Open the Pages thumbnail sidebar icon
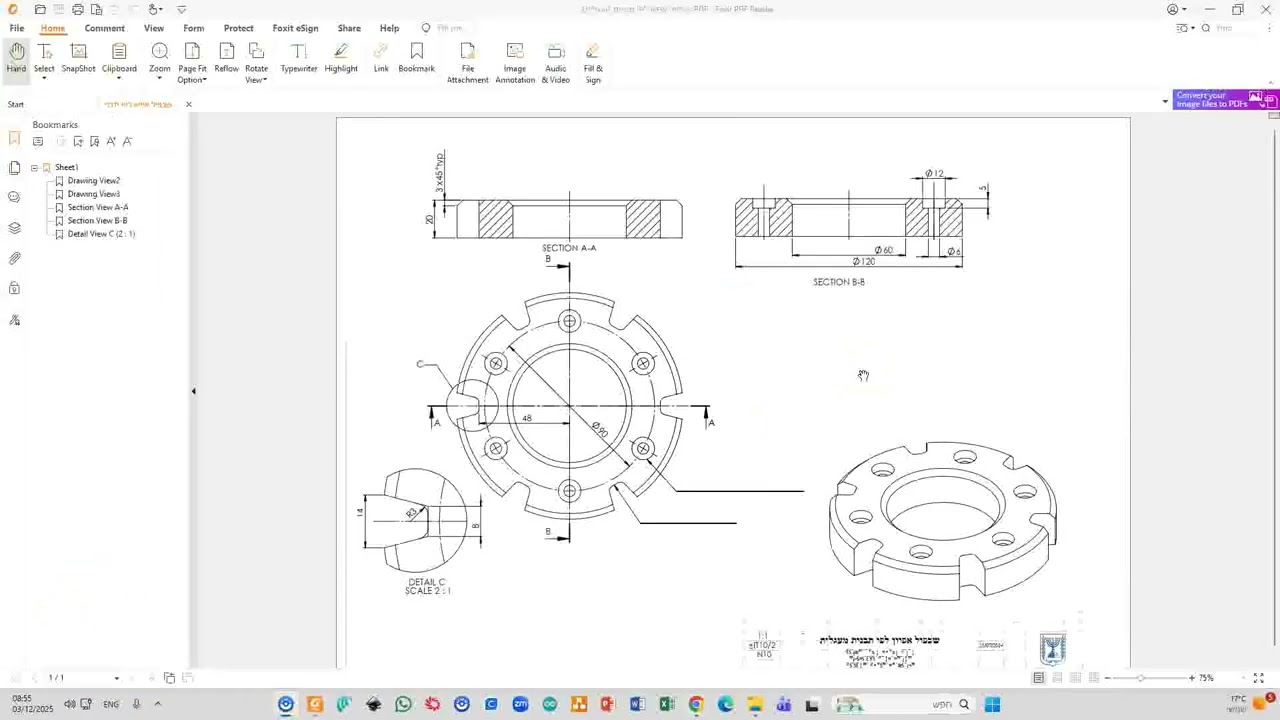The width and height of the screenshot is (1280, 720). pos(14,168)
